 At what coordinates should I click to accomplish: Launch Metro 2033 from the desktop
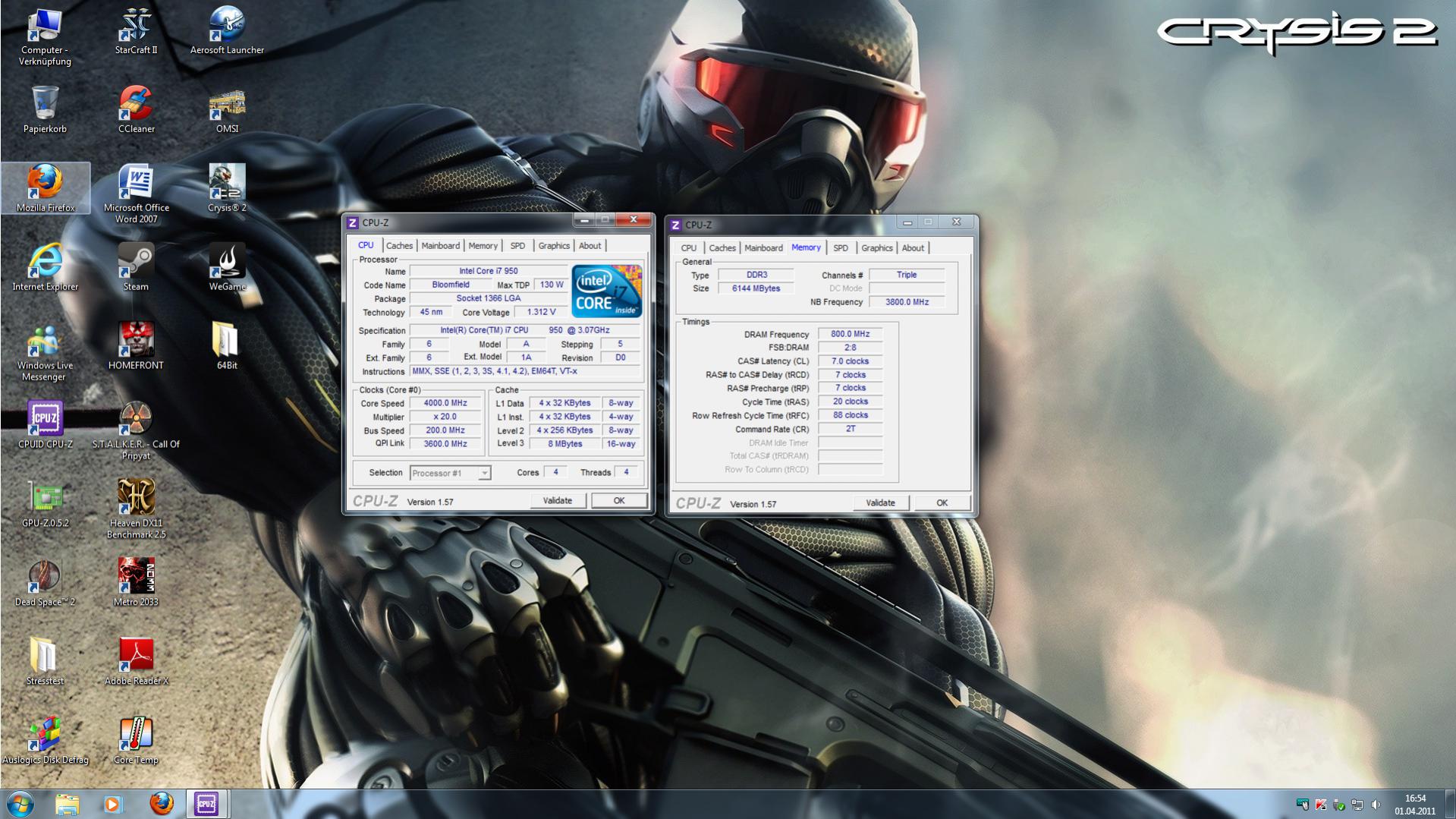click(x=136, y=583)
